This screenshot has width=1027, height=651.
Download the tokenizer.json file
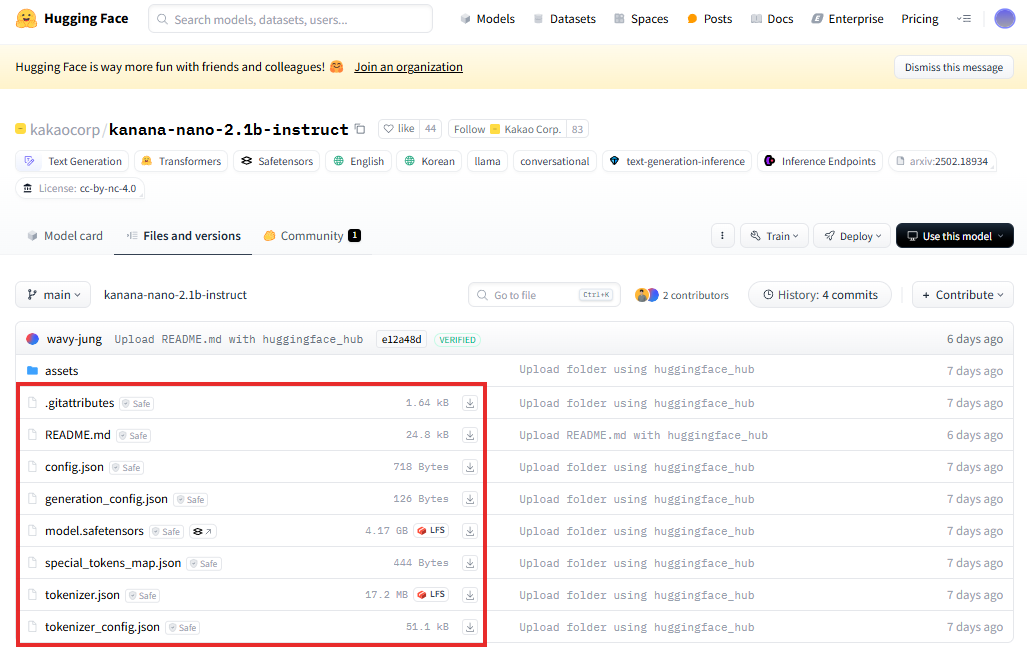pyautogui.click(x=470, y=595)
